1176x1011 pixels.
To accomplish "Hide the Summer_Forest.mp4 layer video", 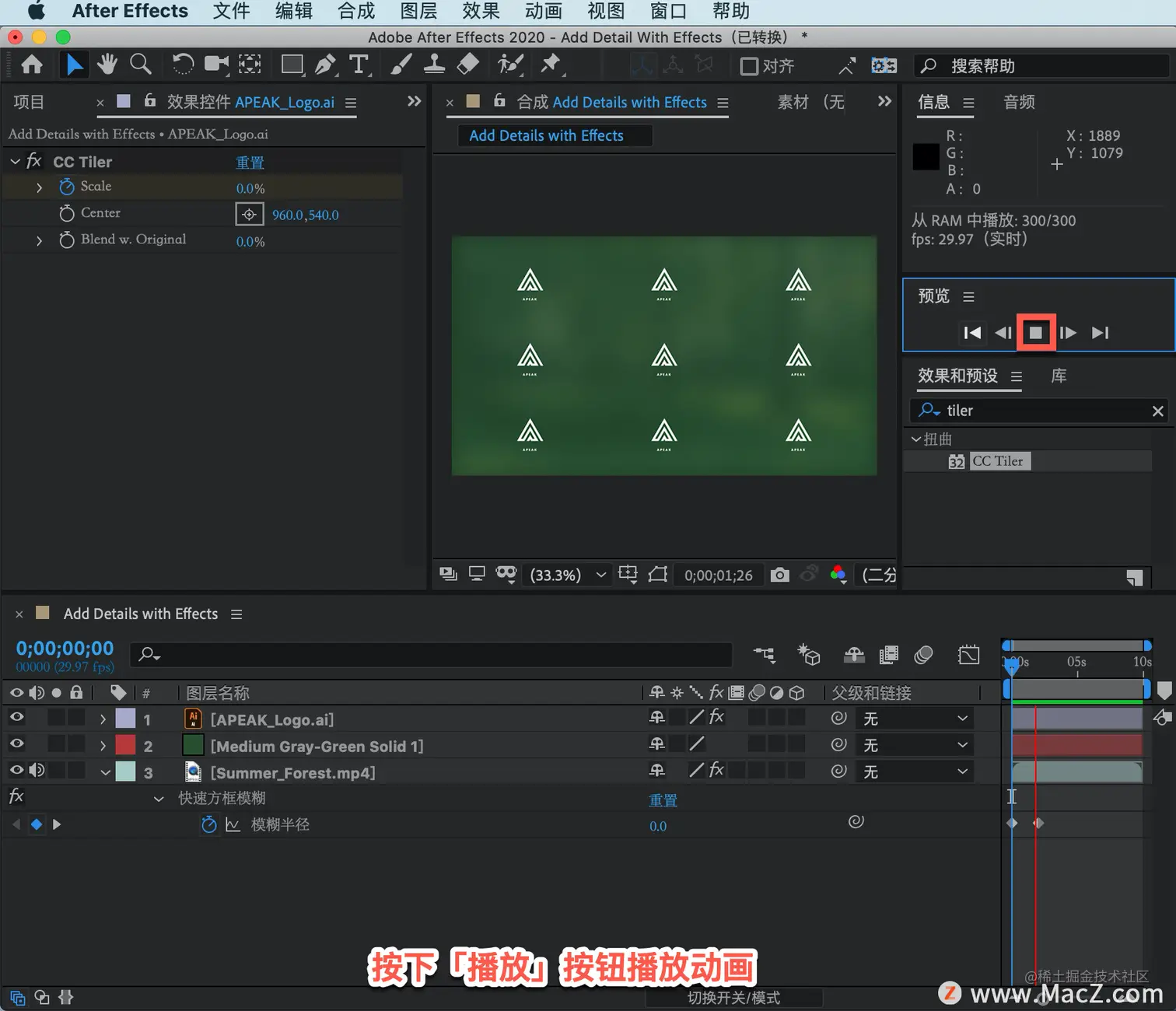I will (x=16, y=771).
